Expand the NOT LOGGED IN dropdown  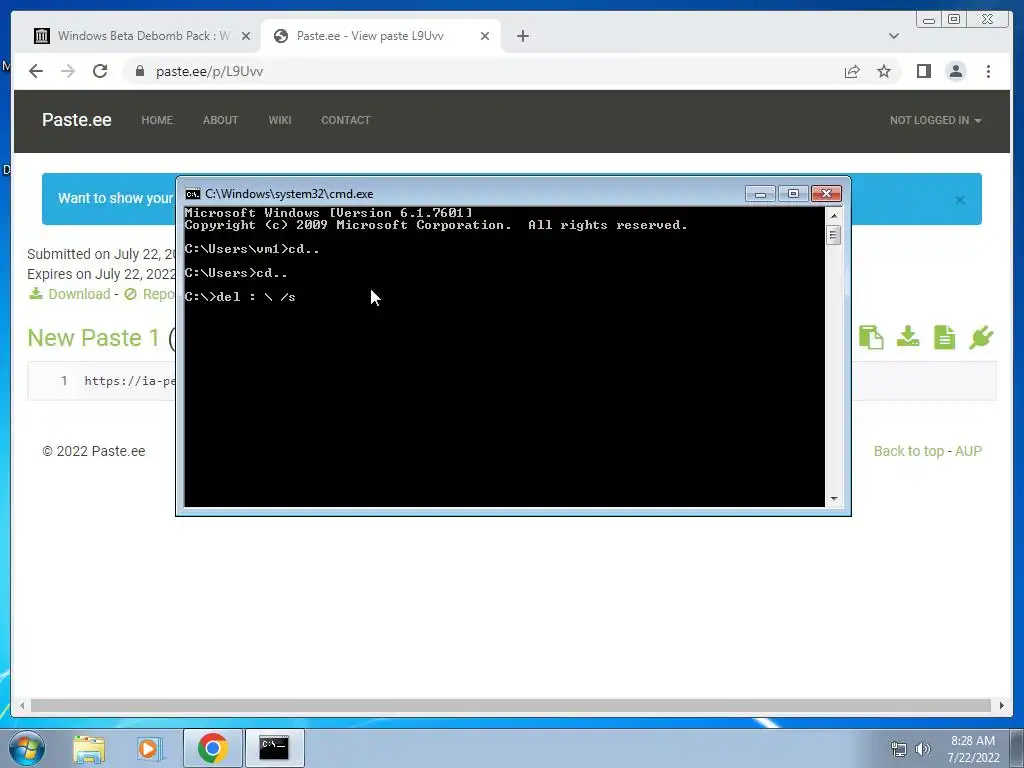935,120
